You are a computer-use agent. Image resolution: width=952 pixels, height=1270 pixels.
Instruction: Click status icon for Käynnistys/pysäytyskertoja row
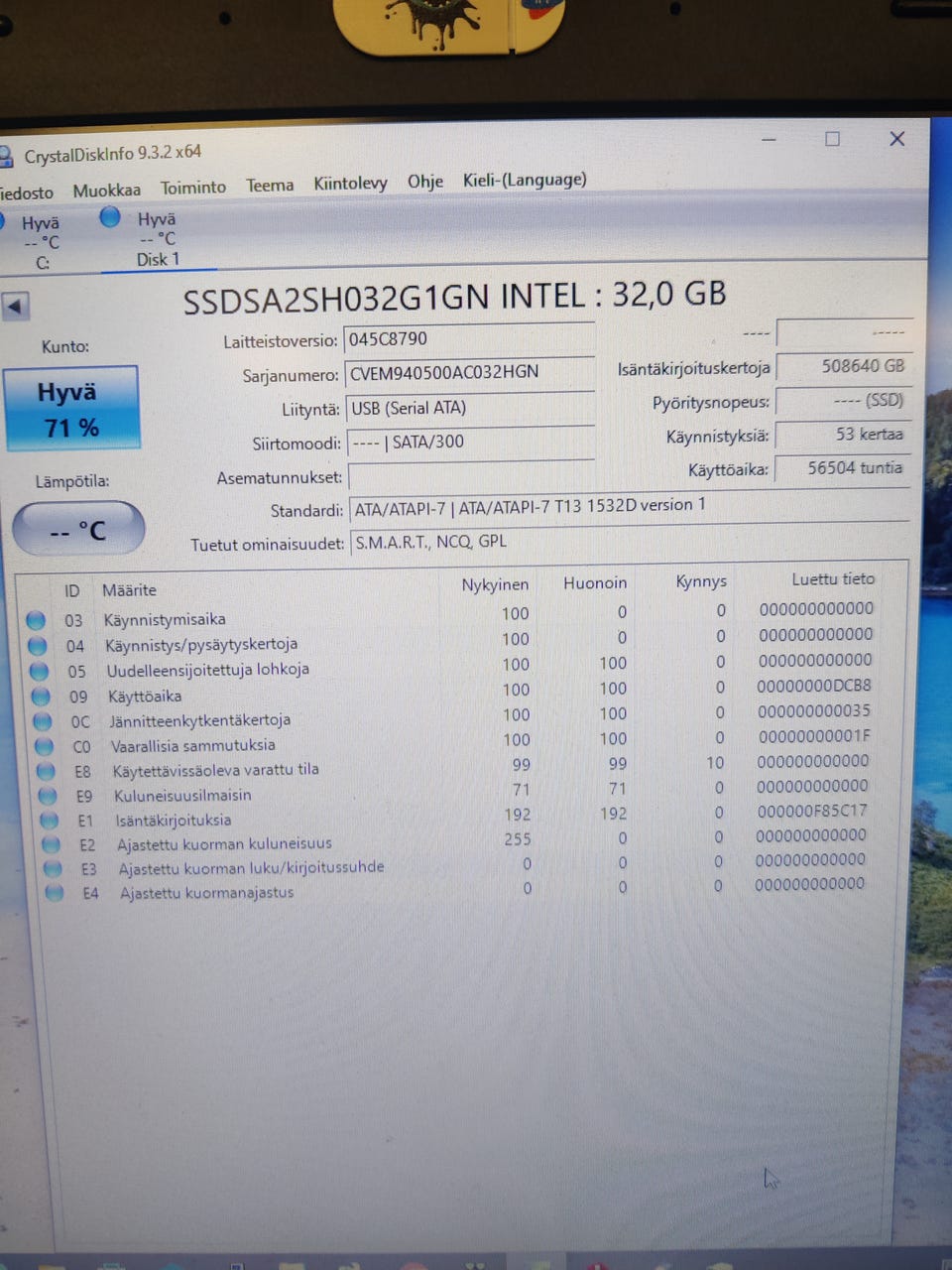(x=38, y=646)
